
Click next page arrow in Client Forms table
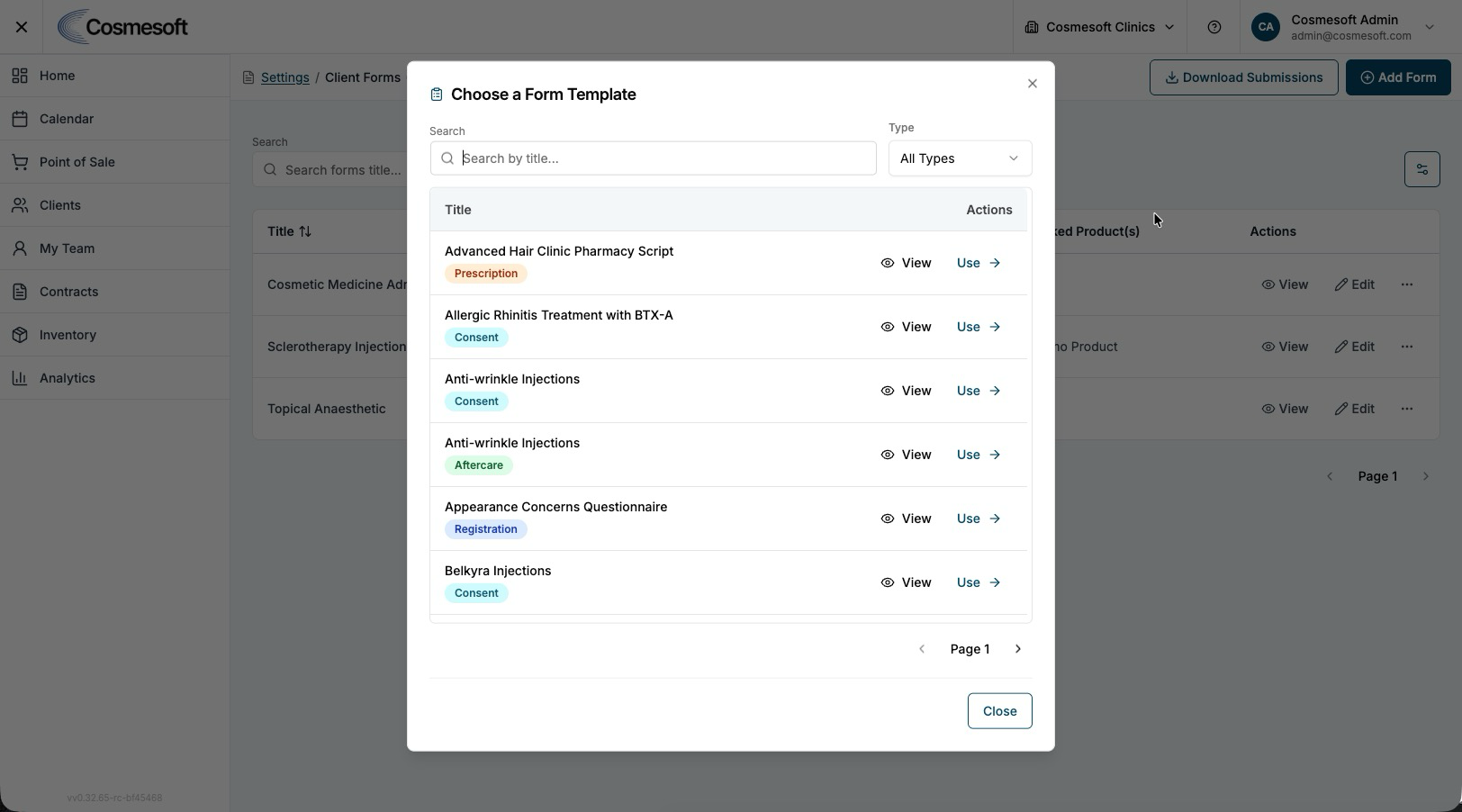tap(1426, 476)
